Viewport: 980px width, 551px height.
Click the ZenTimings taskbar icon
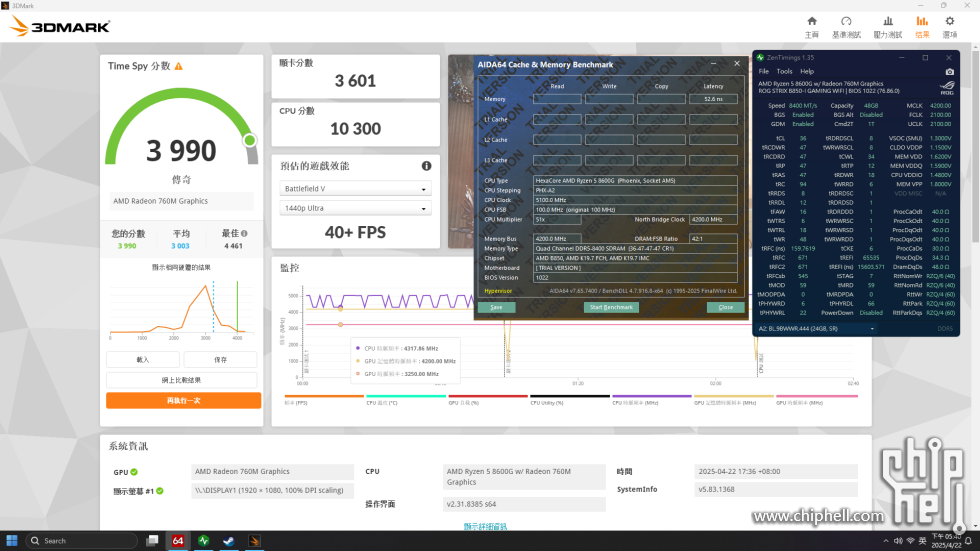(x=204, y=540)
